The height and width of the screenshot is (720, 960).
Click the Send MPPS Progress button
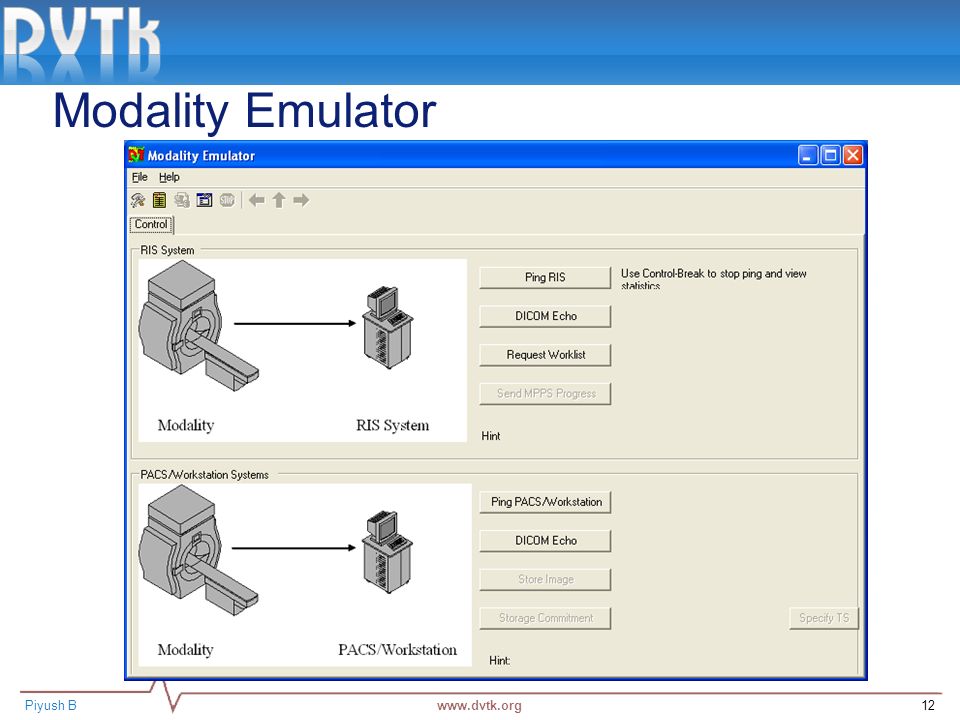(545, 394)
